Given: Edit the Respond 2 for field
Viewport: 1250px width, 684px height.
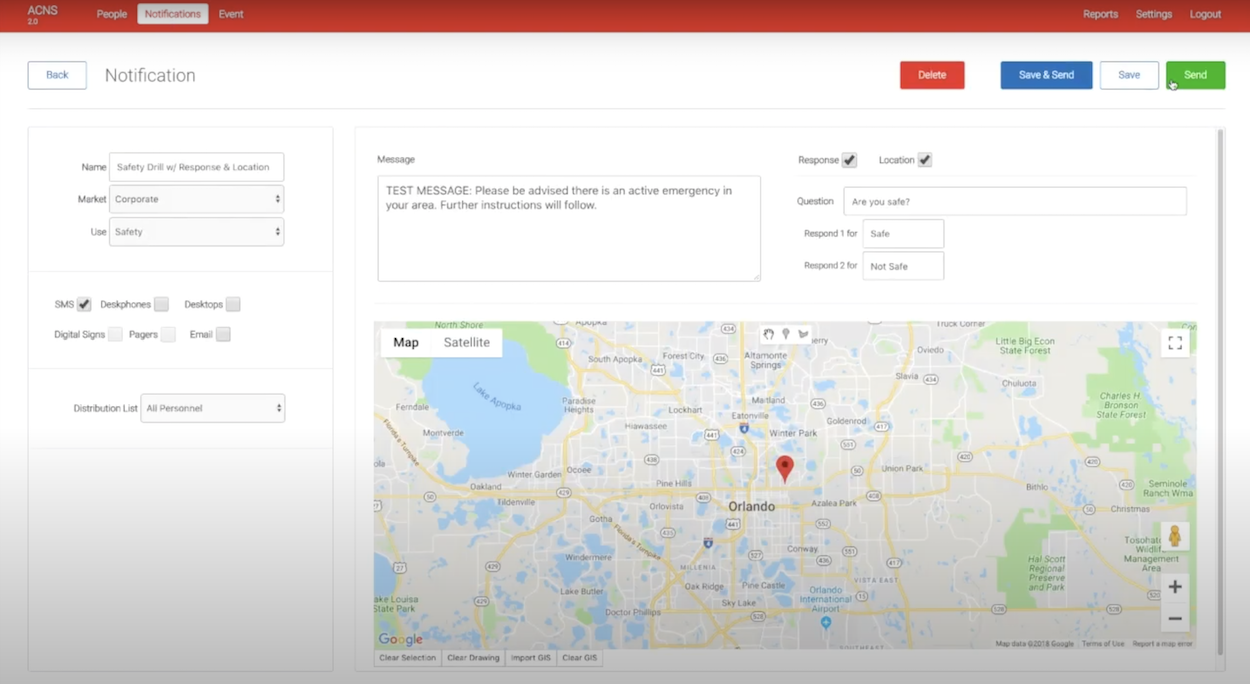Looking at the screenshot, I should (903, 266).
